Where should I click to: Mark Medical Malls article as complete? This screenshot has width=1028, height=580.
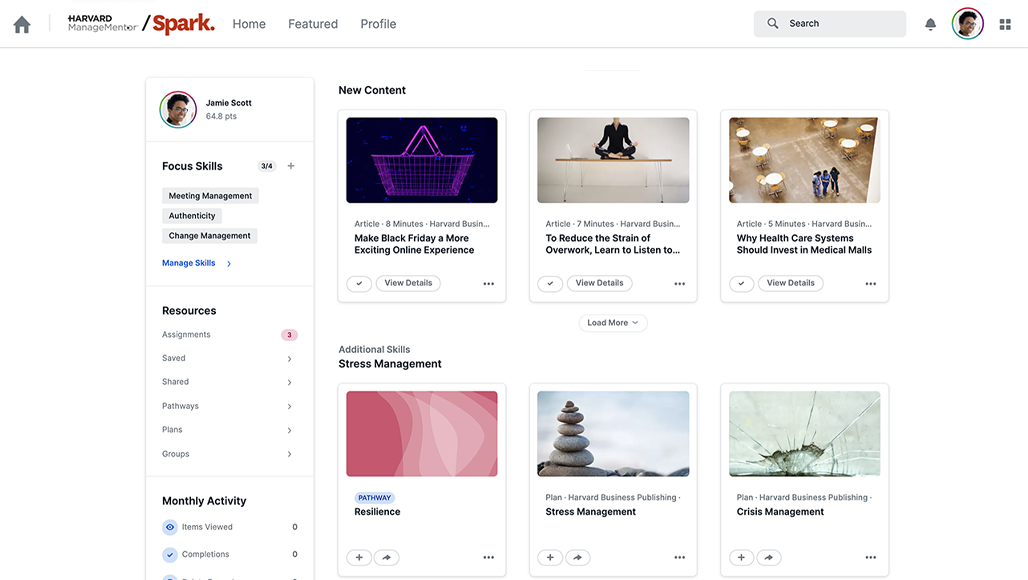(x=741, y=284)
